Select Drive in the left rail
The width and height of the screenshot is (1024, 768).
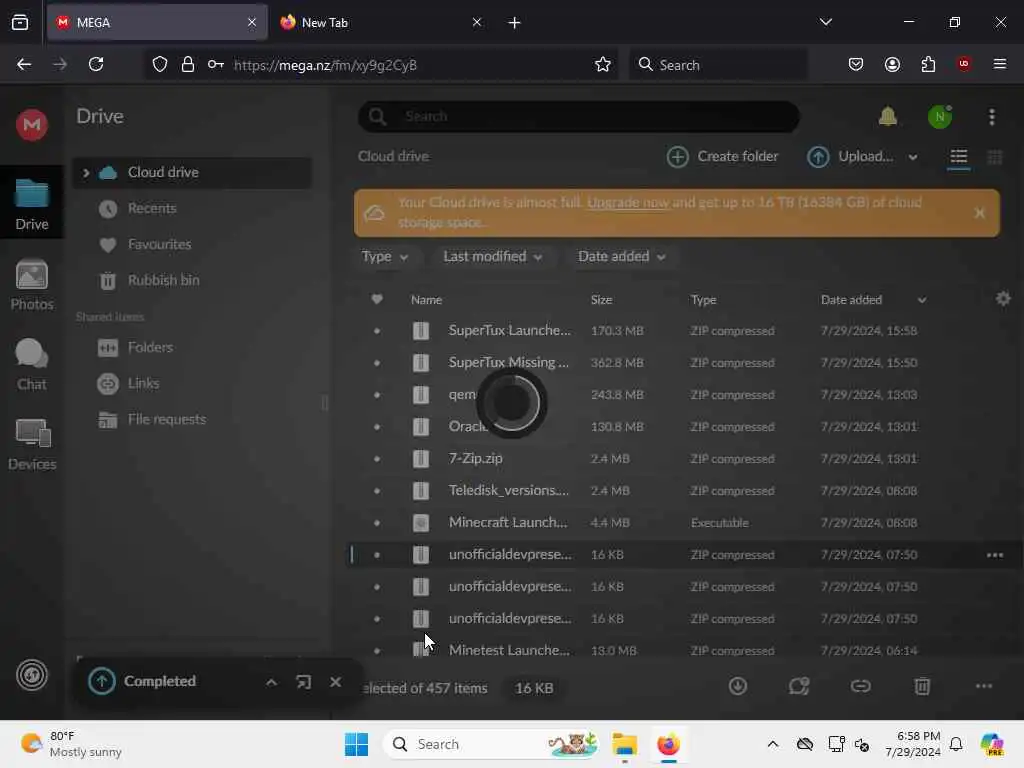(31, 204)
